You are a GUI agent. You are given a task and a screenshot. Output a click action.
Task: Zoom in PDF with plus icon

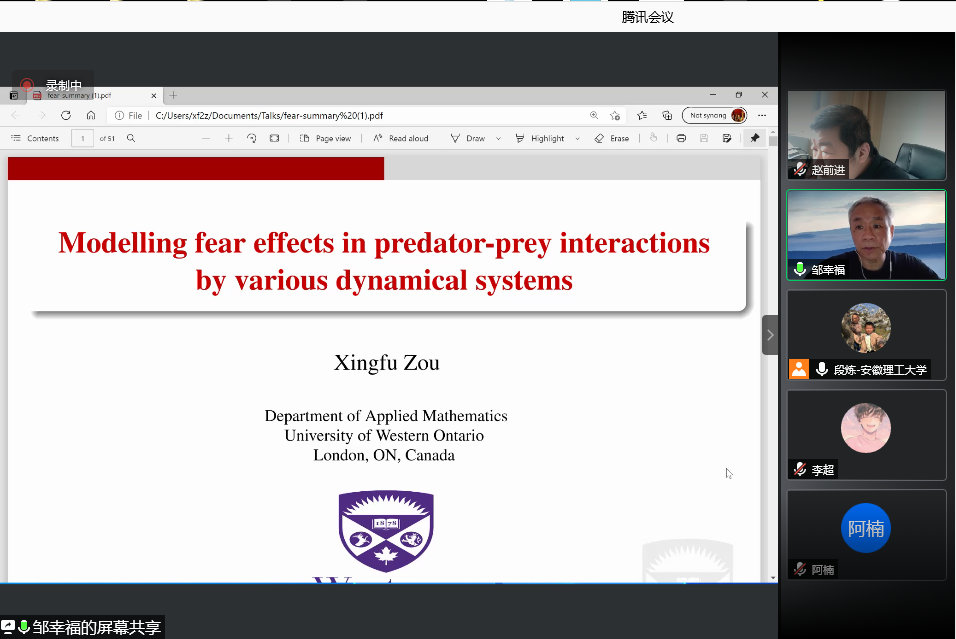click(x=228, y=138)
